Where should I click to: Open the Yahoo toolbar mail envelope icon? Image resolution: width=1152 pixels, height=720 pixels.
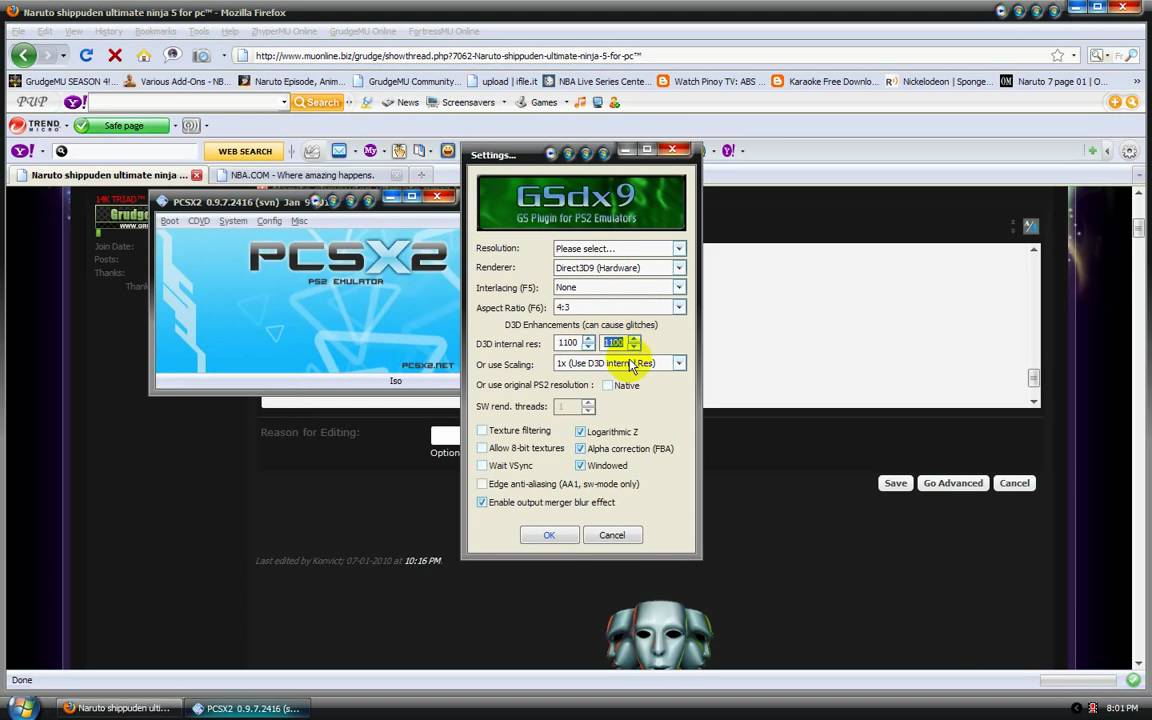339,151
